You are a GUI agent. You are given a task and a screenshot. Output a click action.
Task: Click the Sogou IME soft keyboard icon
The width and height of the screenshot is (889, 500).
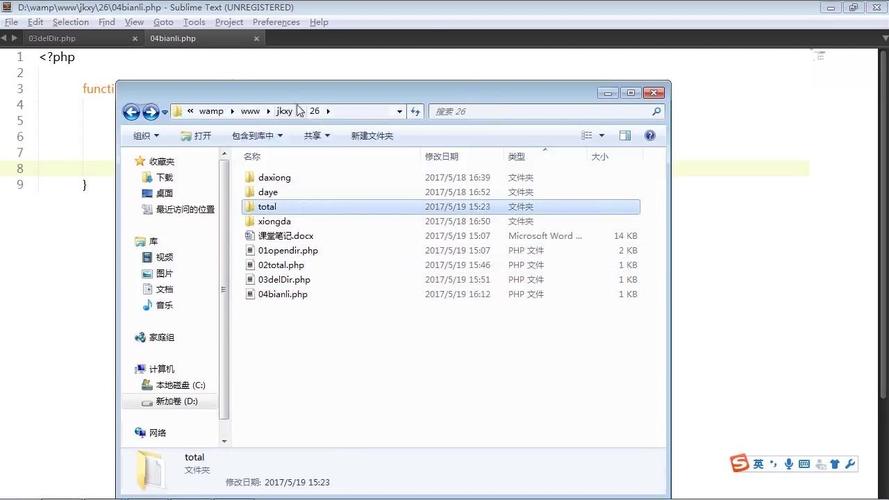tap(804, 464)
